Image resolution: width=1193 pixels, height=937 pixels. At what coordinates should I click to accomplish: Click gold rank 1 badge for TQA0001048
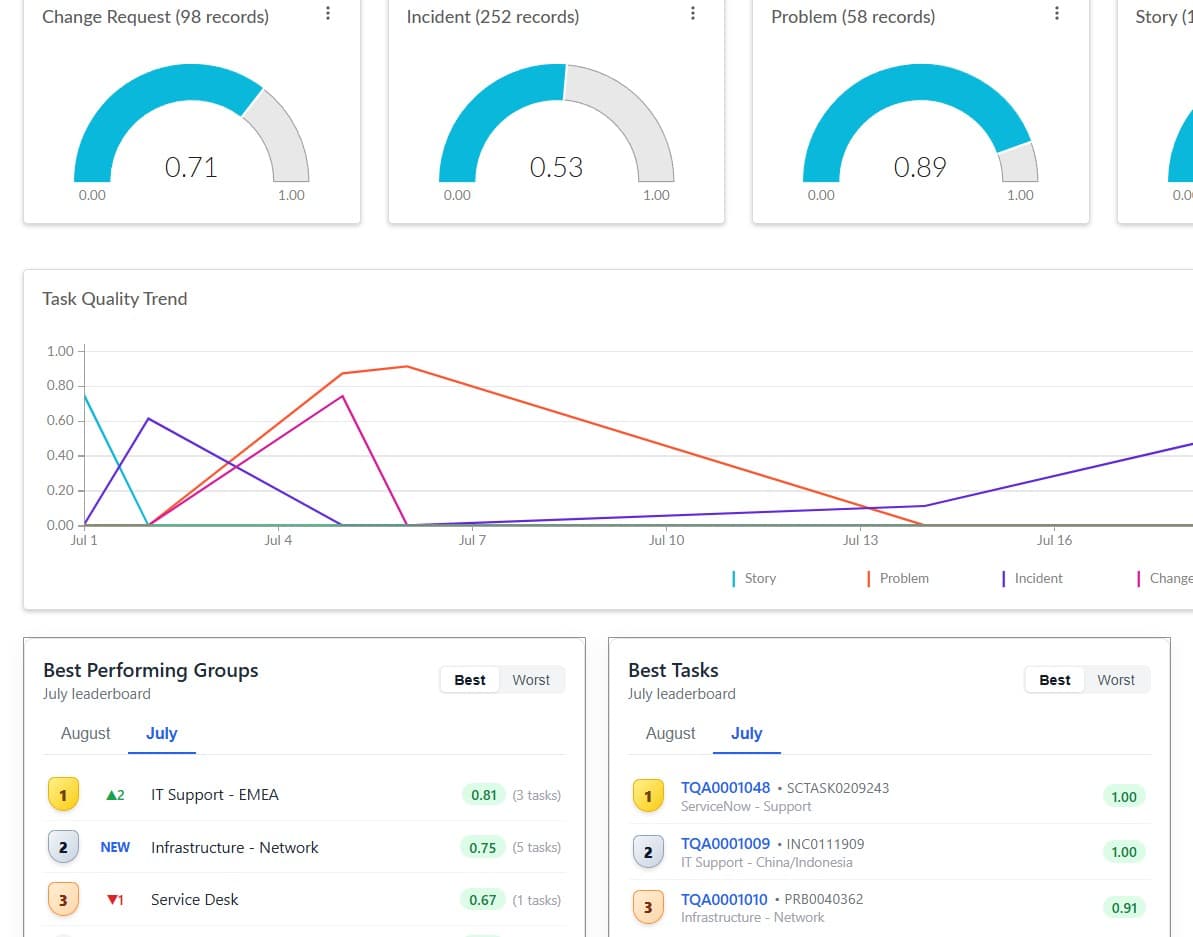click(648, 796)
